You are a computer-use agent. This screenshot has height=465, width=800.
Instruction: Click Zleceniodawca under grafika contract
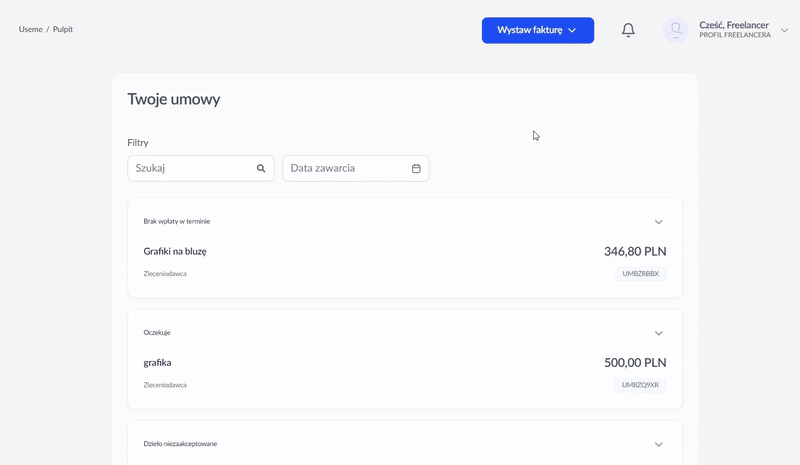[x=165, y=385]
